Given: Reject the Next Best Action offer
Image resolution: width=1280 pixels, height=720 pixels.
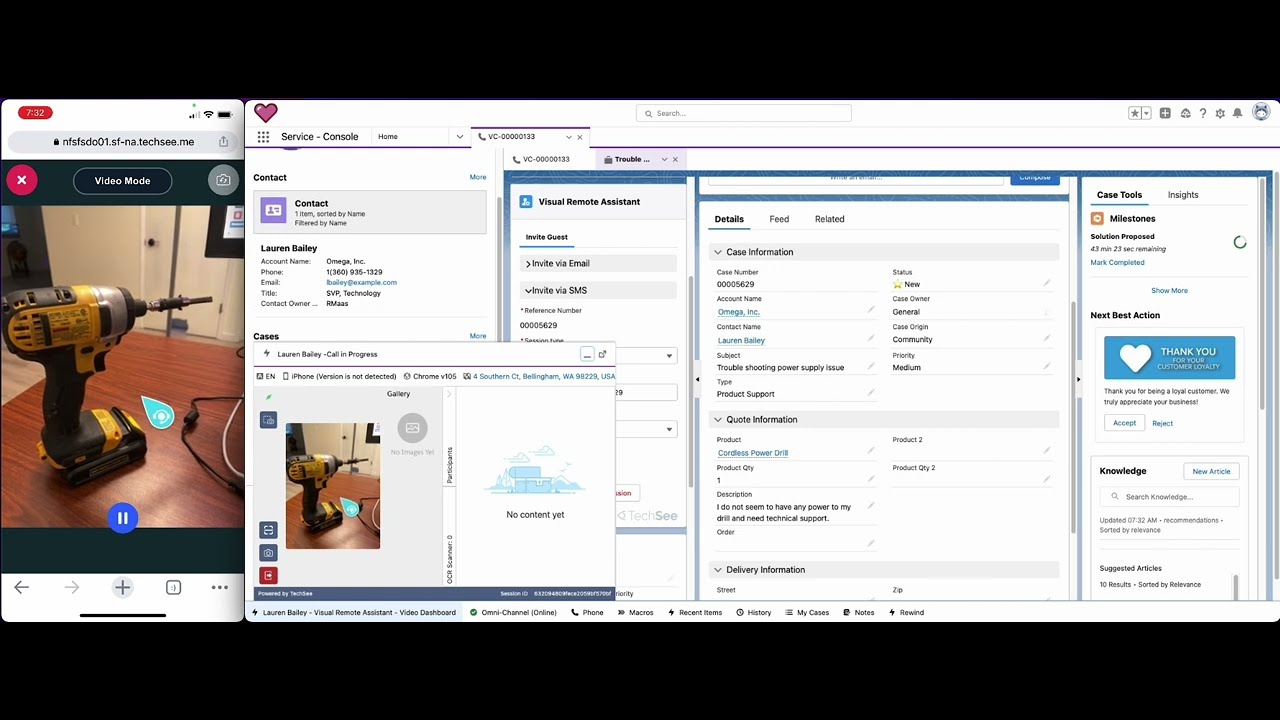Looking at the screenshot, I should pos(1162,423).
